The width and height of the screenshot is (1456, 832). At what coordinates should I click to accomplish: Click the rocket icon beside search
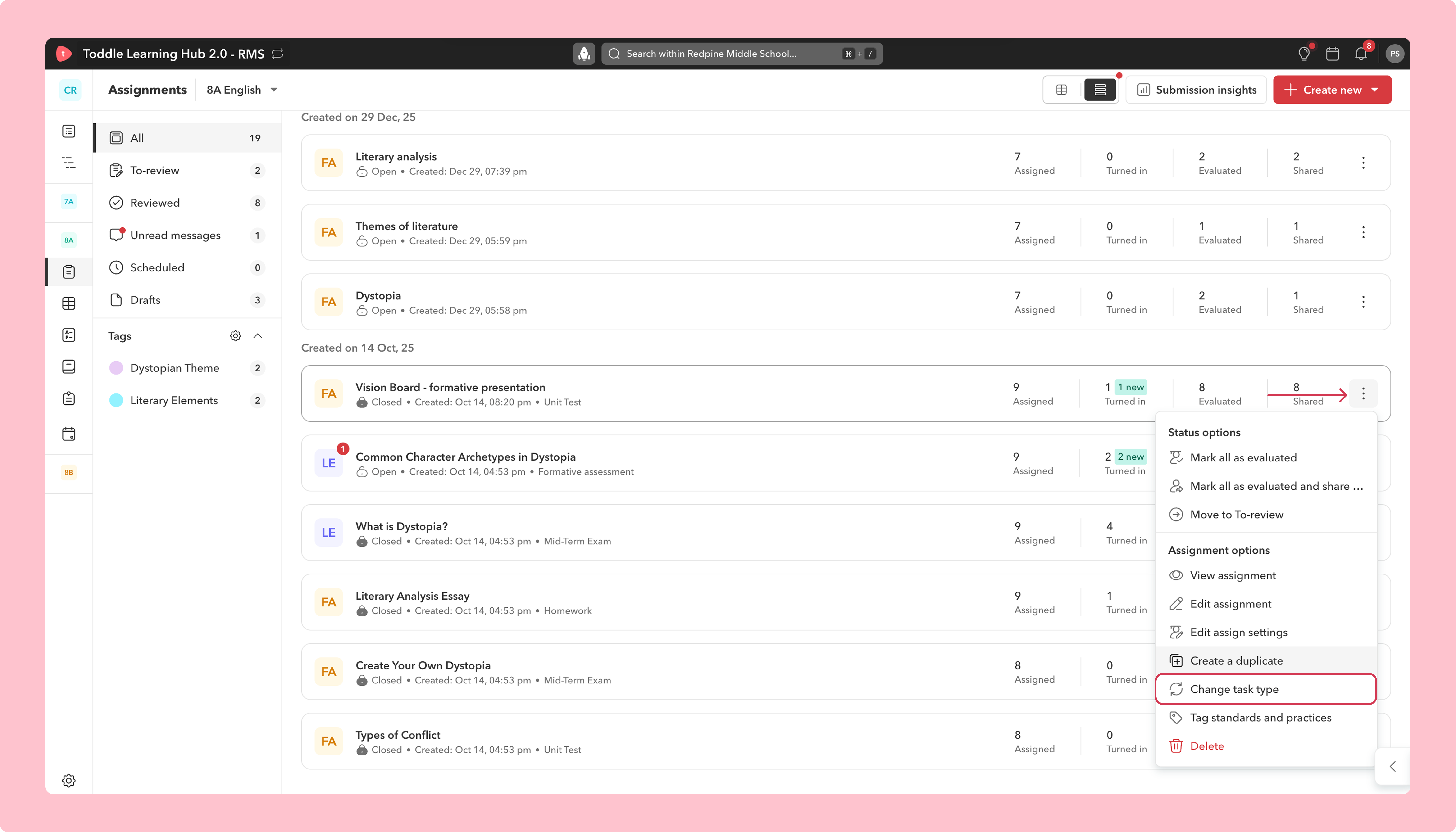coord(583,54)
